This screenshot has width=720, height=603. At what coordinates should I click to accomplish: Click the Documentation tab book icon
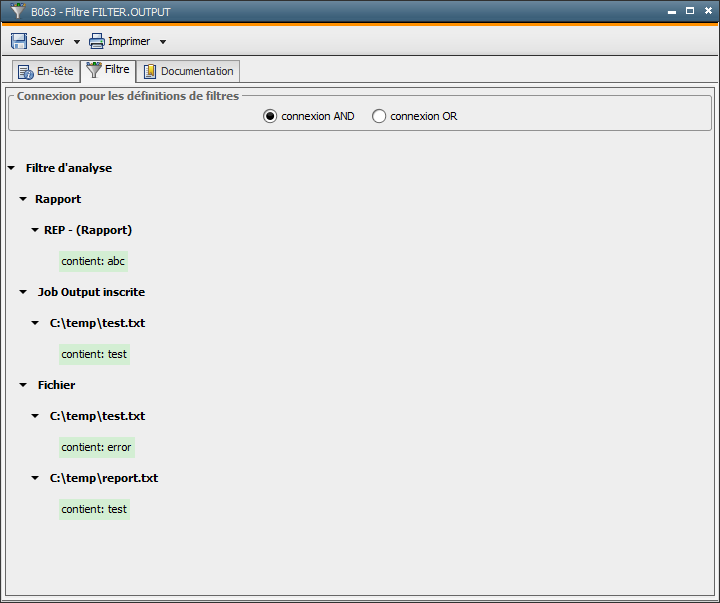click(x=150, y=72)
